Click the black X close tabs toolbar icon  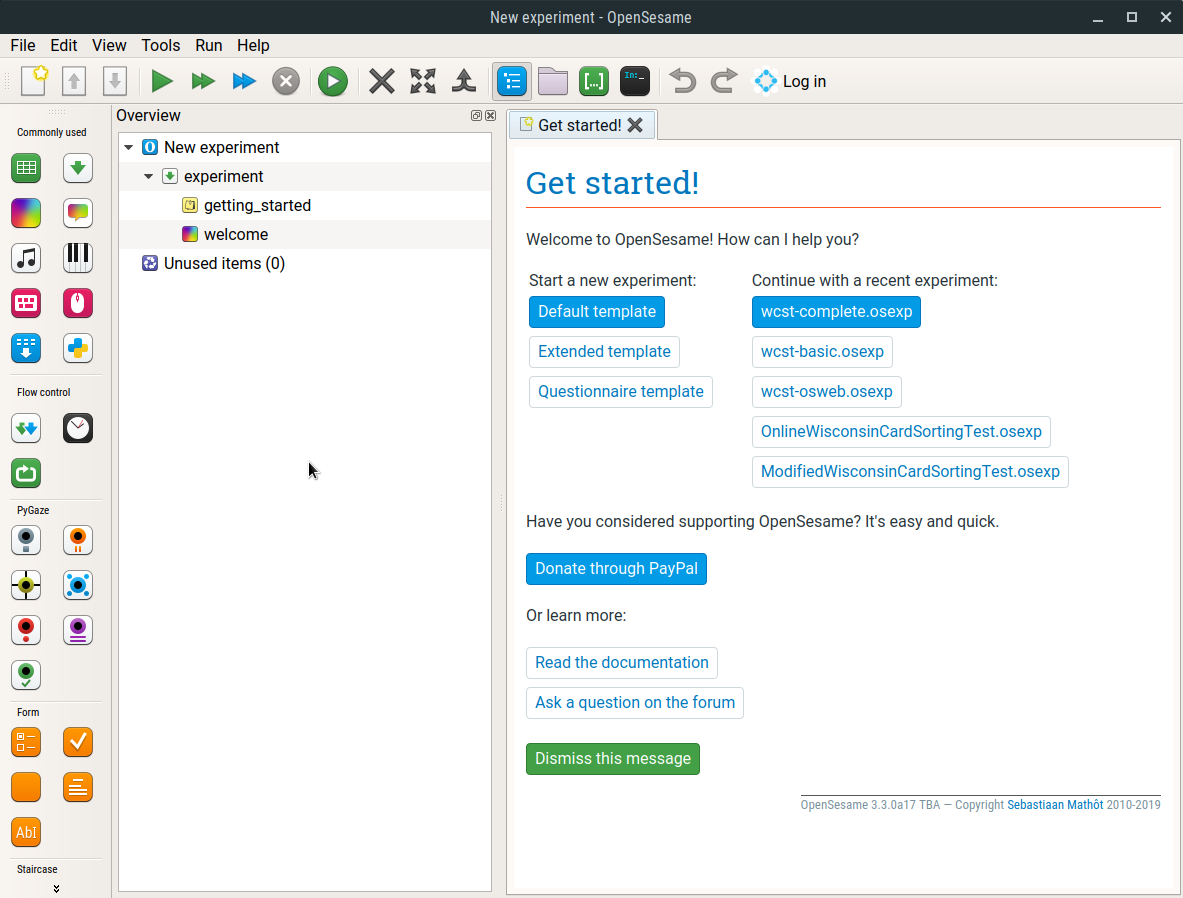382,81
